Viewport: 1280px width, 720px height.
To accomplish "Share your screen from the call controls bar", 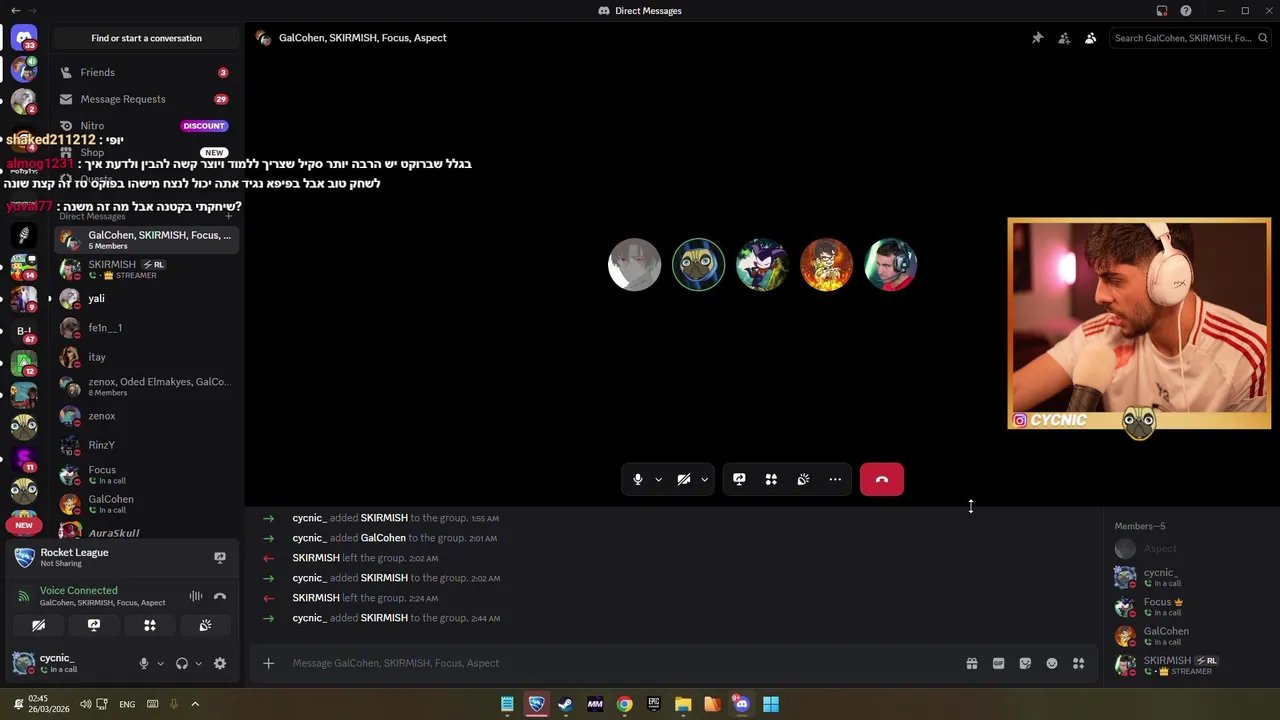I will [739, 480].
